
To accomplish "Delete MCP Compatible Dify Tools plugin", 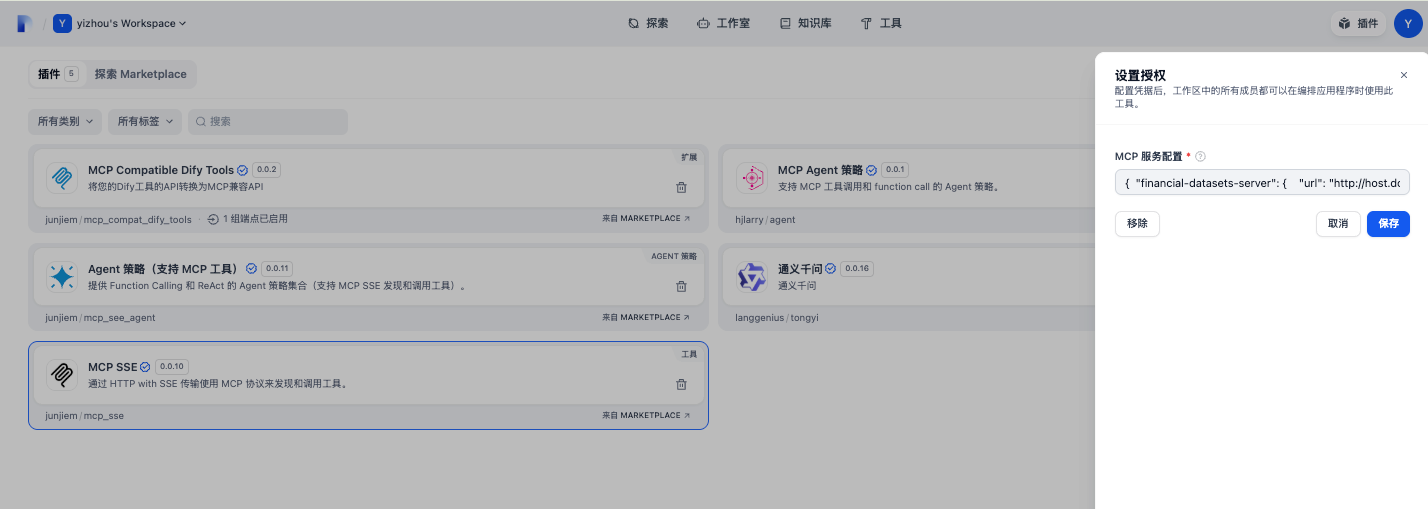I will pyautogui.click(x=681, y=187).
